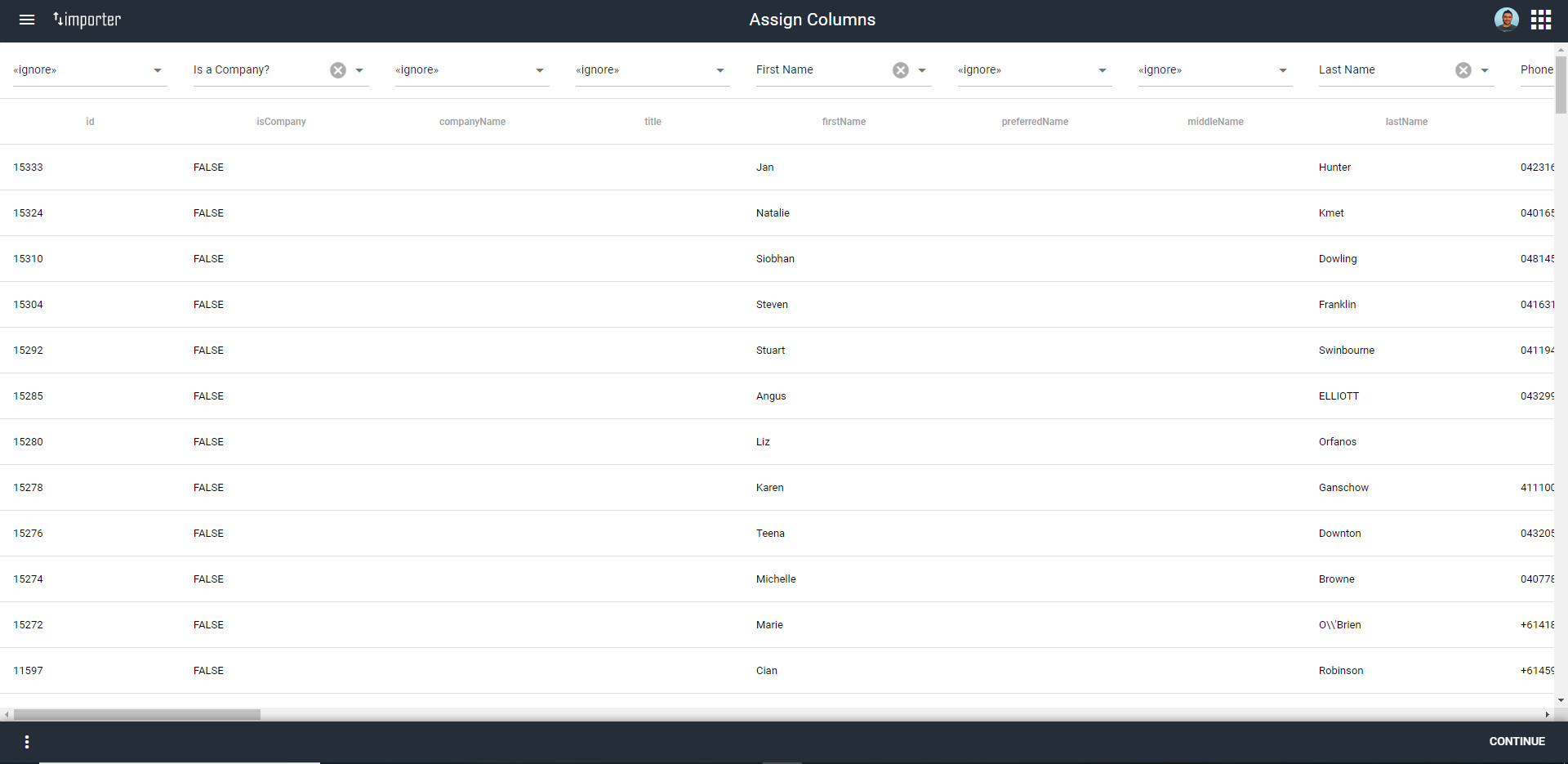Clear the Last Name column mapping
Image resolution: width=1568 pixels, height=764 pixels.
click(x=1463, y=69)
